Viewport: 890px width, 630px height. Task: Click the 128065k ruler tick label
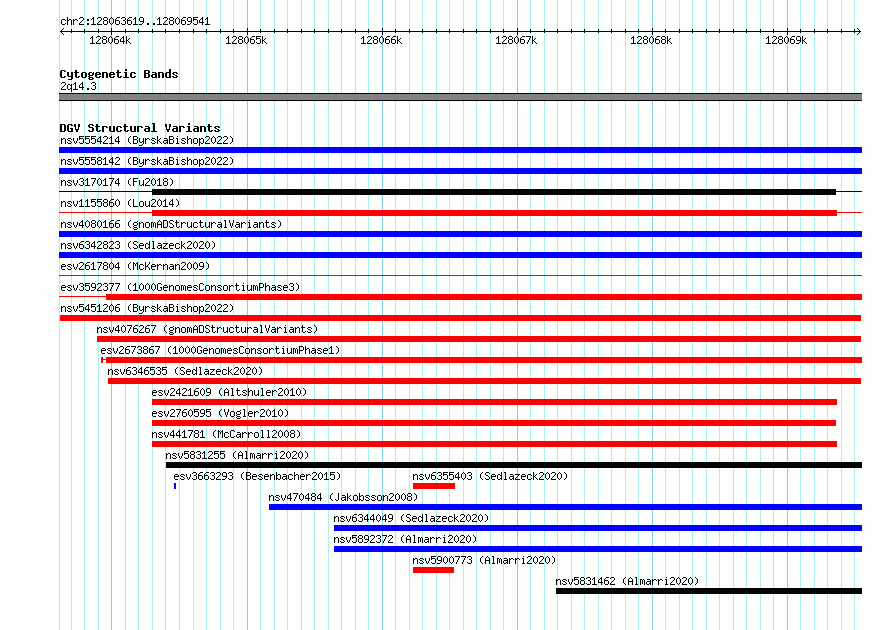click(x=246, y=40)
